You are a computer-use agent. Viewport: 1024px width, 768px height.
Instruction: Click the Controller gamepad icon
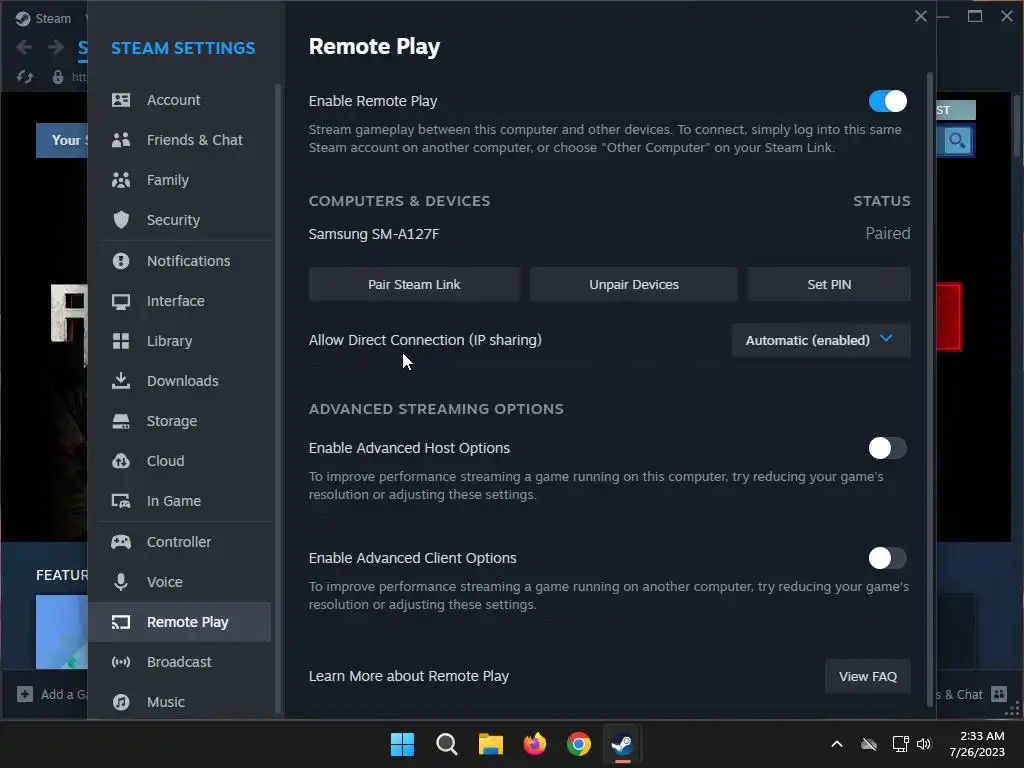point(121,542)
